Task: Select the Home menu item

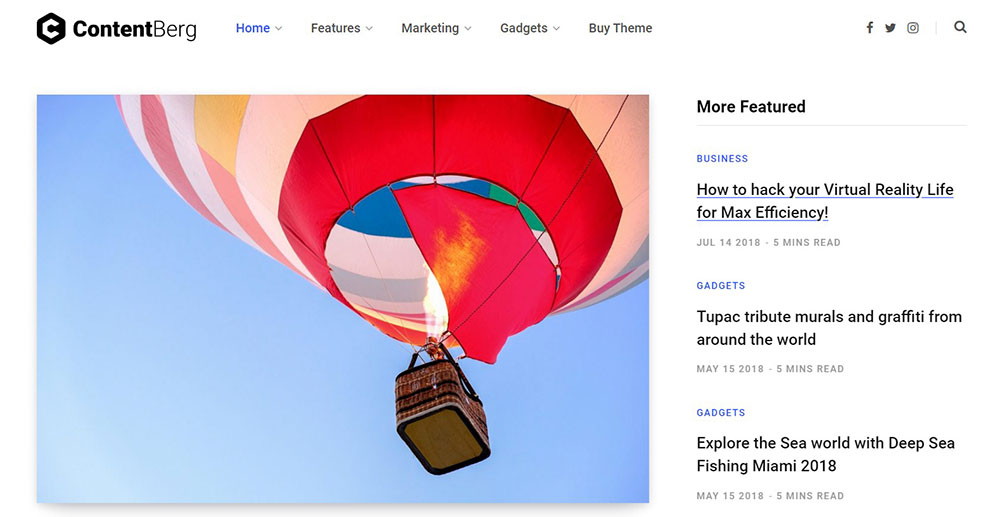Action: [x=253, y=28]
